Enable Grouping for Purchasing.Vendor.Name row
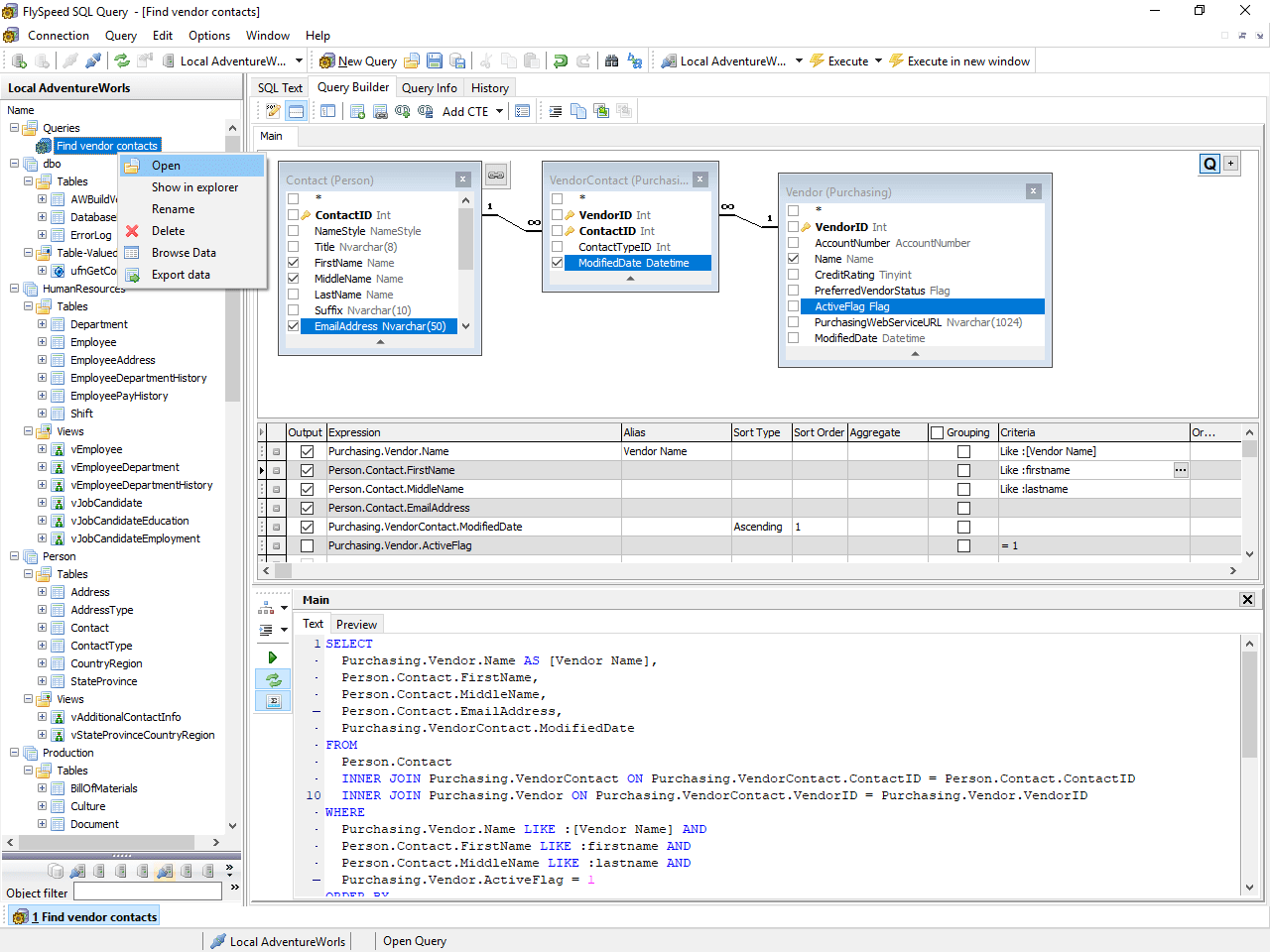Screen dimensions: 1270x952 coord(963,451)
